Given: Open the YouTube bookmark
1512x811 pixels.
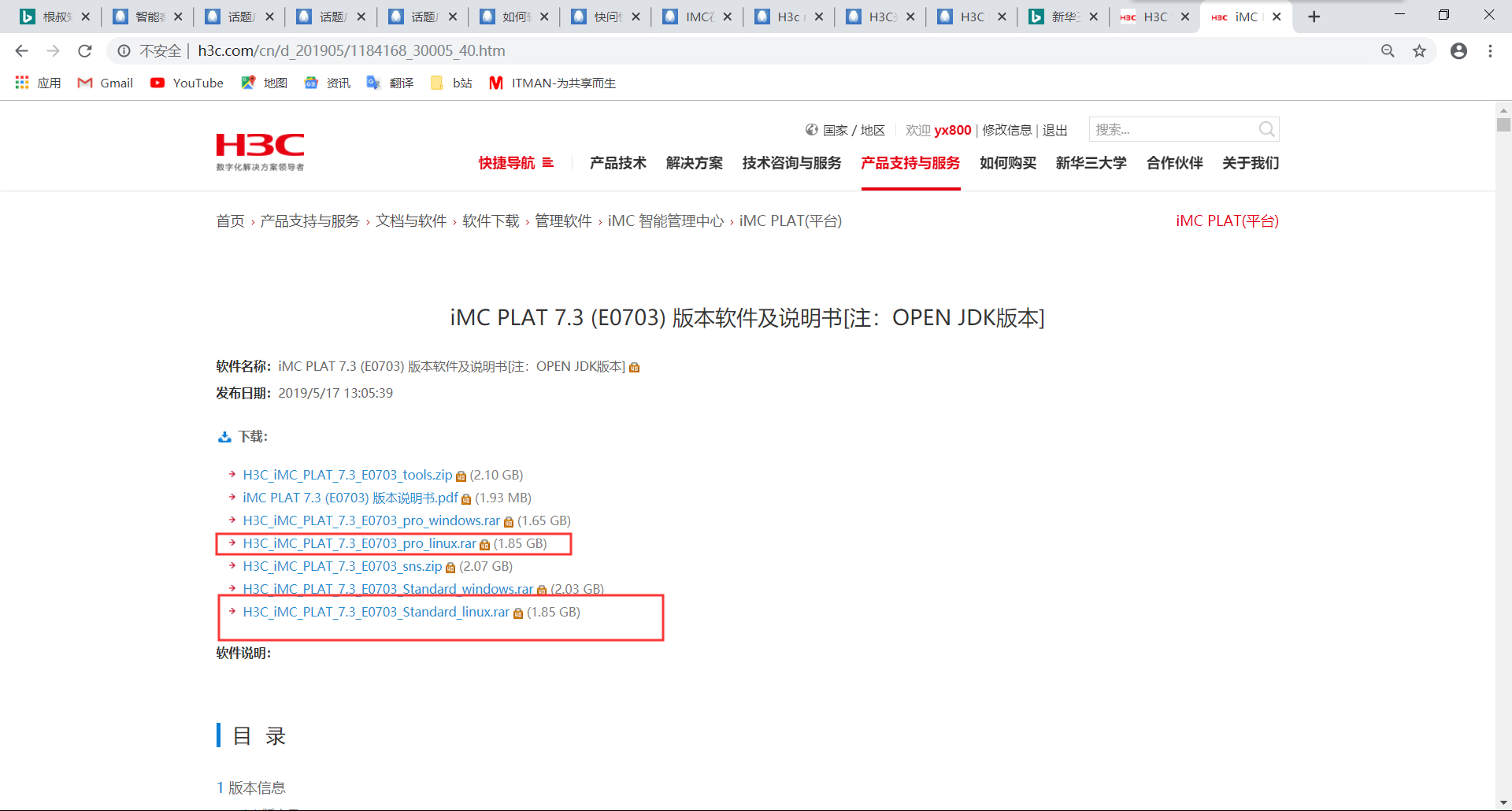Looking at the screenshot, I should coord(187,83).
